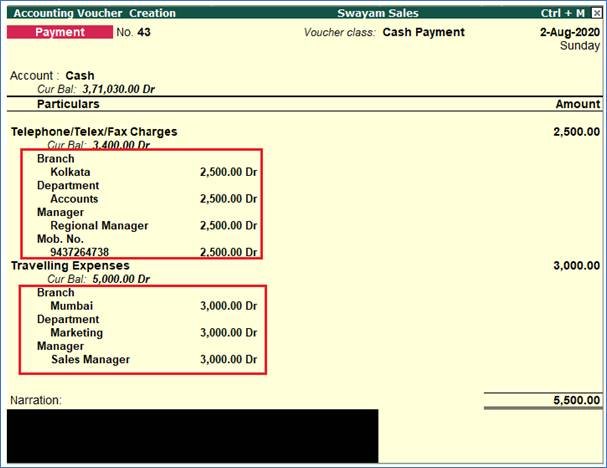The height and width of the screenshot is (468, 607).
Task: Select the Regional Manager entry
Action: pos(99,226)
